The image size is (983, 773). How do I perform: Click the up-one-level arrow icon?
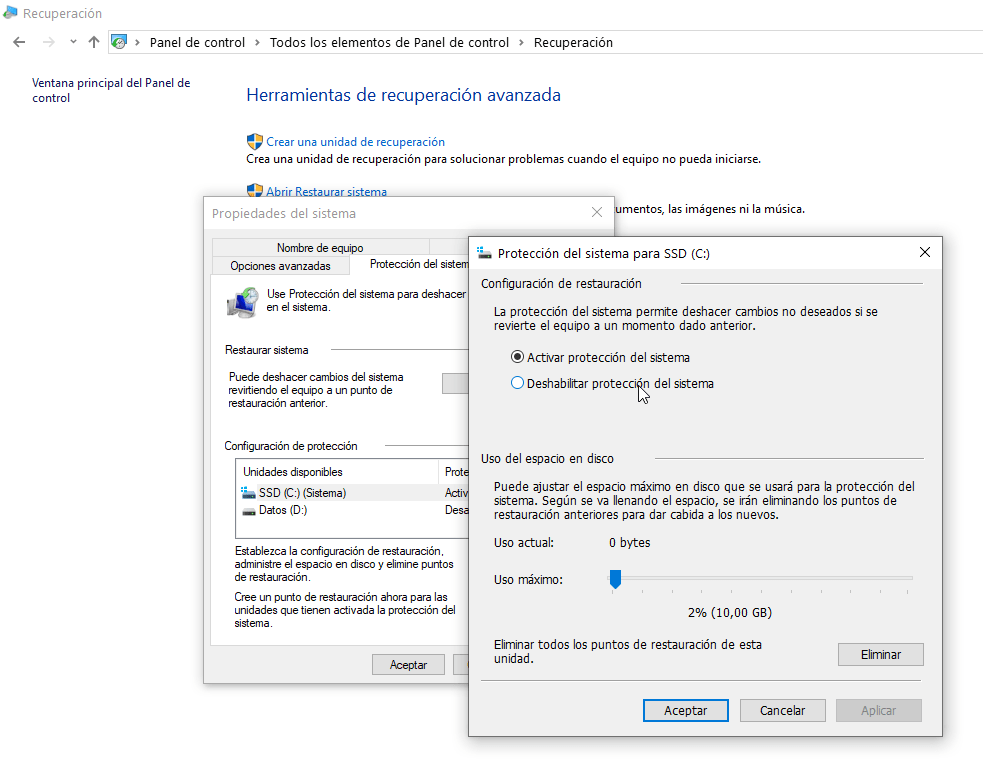coord(94,42)
